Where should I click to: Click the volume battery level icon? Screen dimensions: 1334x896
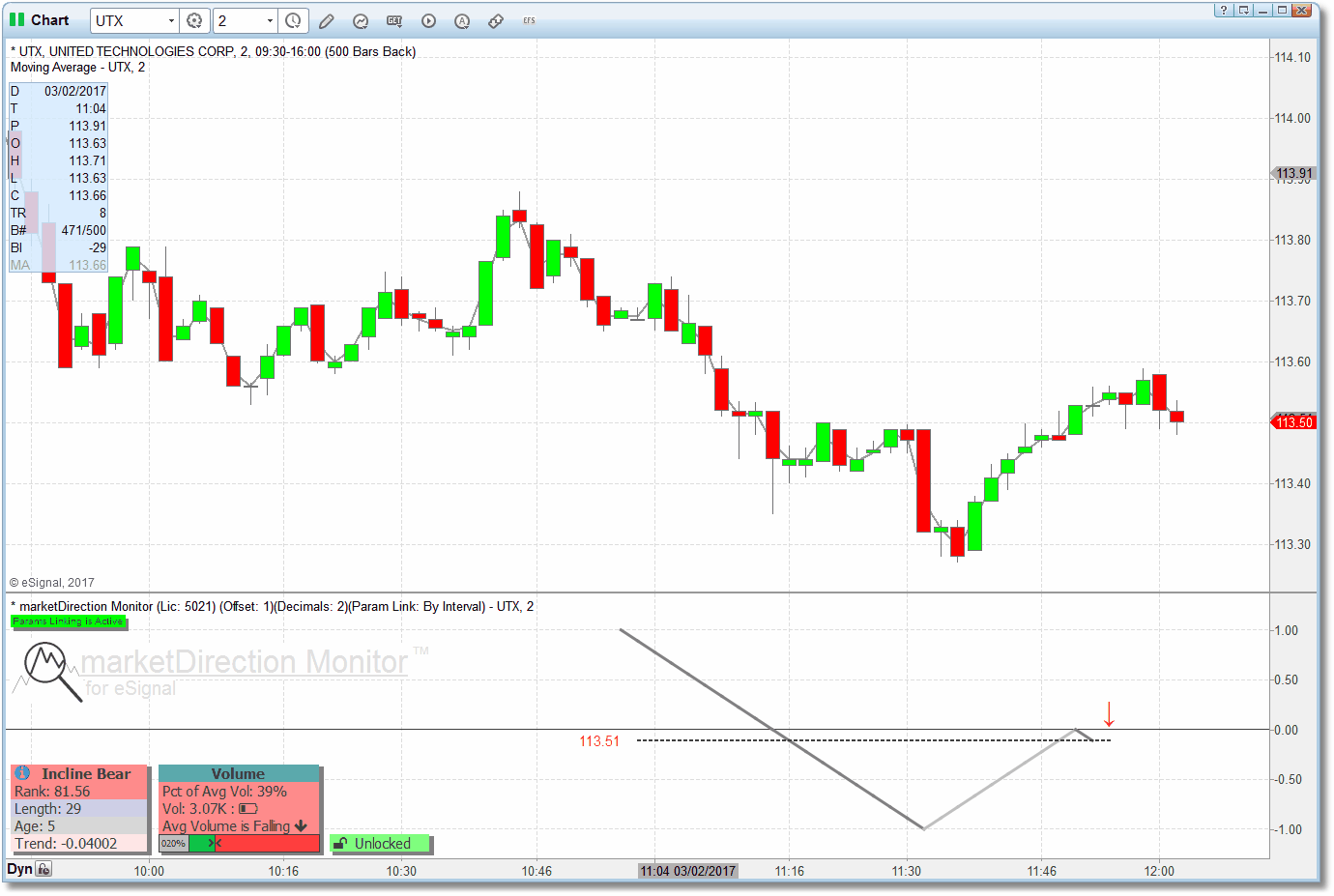(x=248, y=809)
